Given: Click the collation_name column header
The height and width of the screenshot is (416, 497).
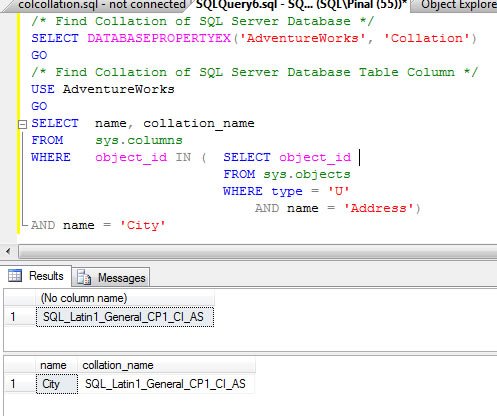Looking at the screenshot, I should [x=167, y=365].
